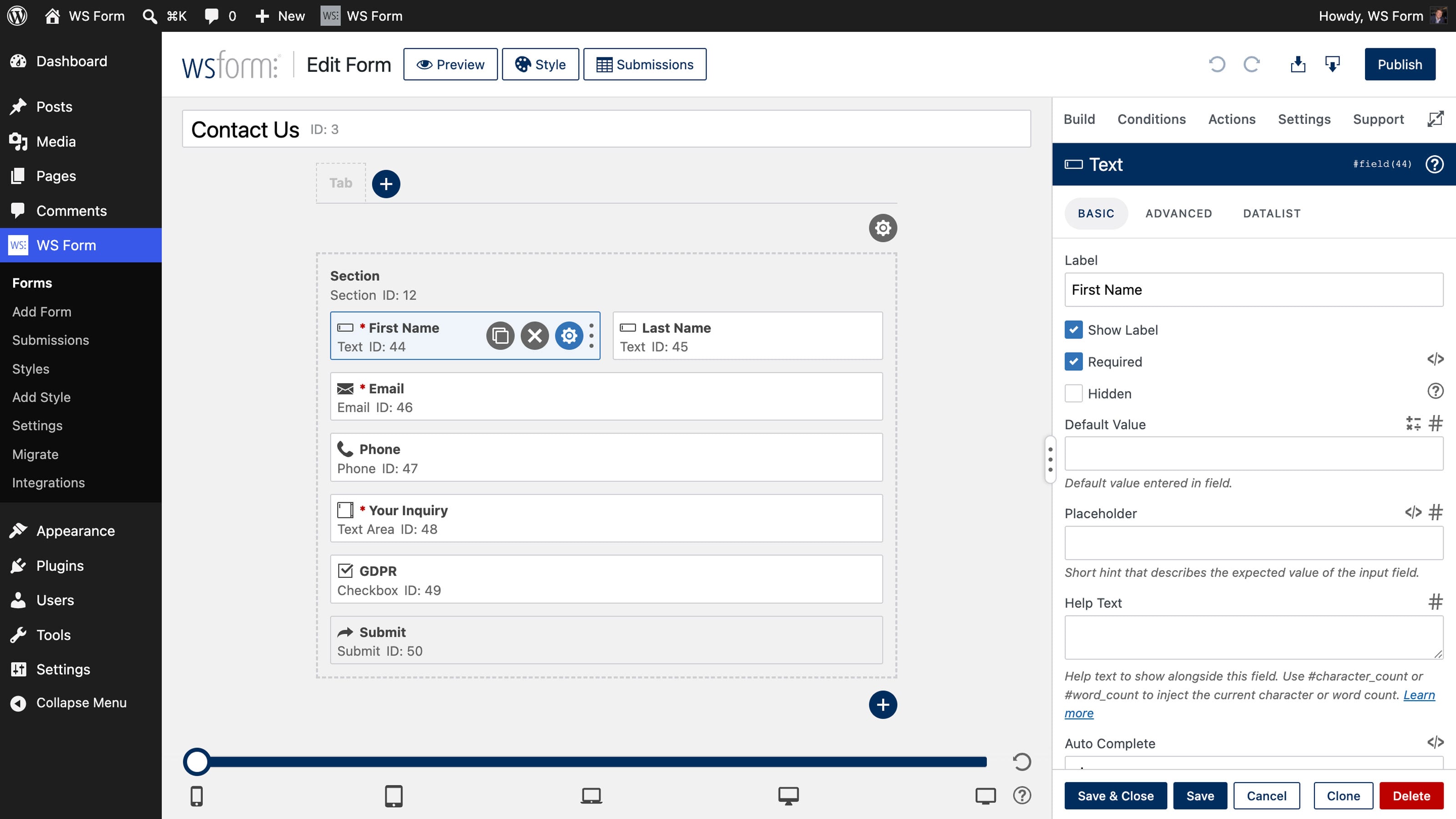Screen dimensions: 1456x819
Task: Click hash icon beside Help Text
Action: click(1436, 602)
